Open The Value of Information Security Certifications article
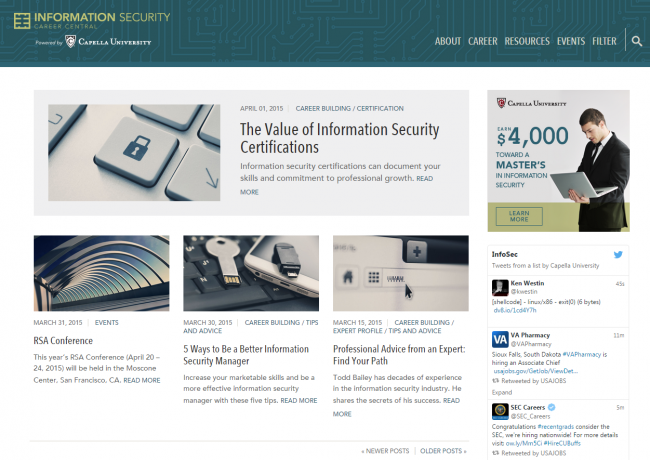This screenshot has width=650, height=460. (x=339, y=138)
